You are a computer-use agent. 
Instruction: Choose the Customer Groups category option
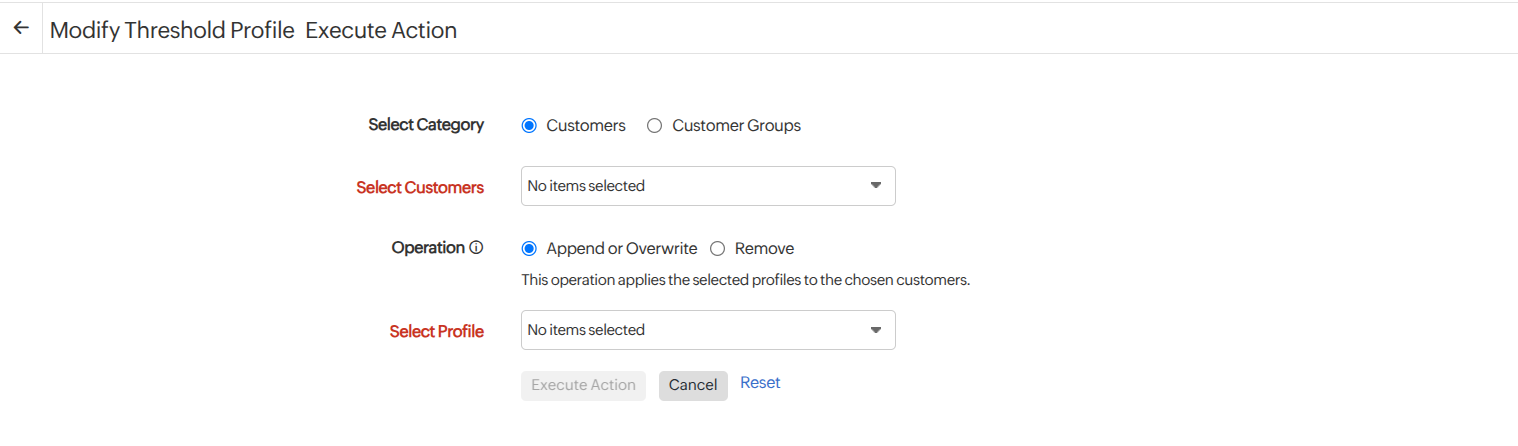[655, 126]
